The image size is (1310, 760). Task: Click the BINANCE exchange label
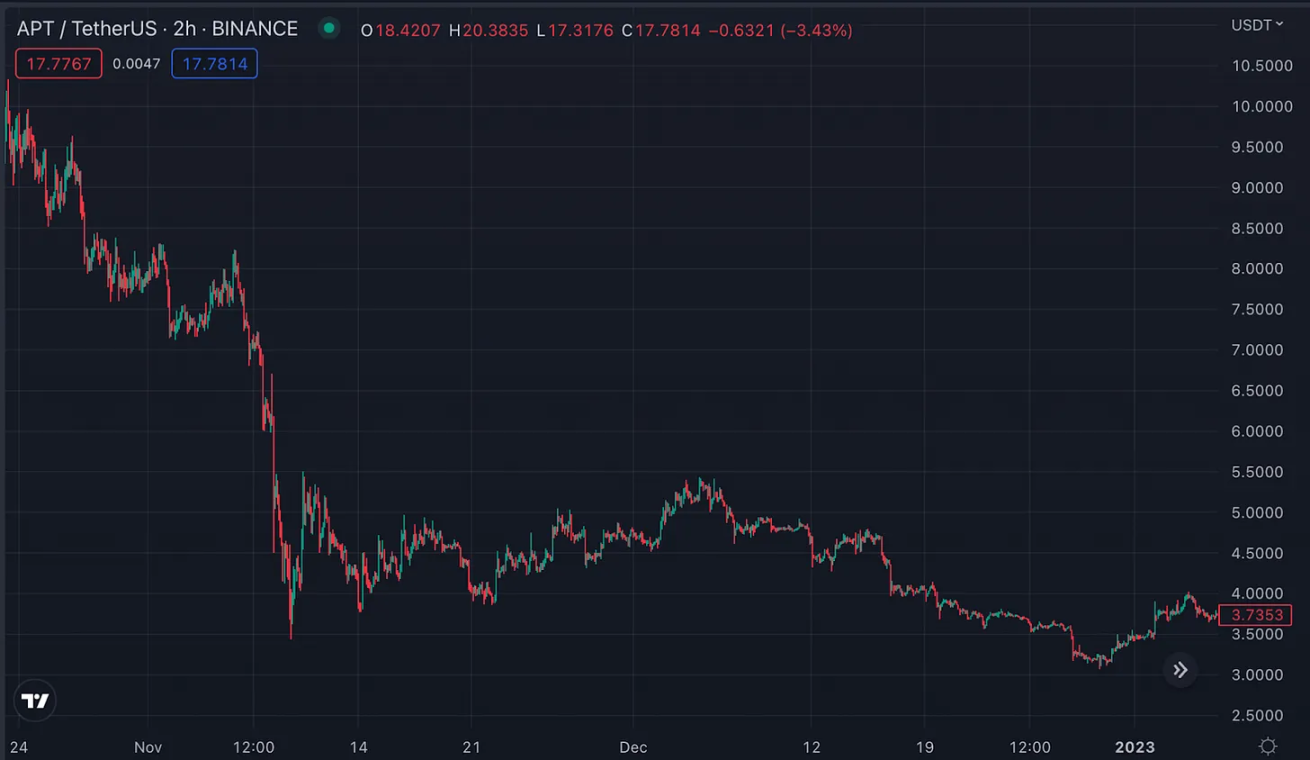[255, 29]
